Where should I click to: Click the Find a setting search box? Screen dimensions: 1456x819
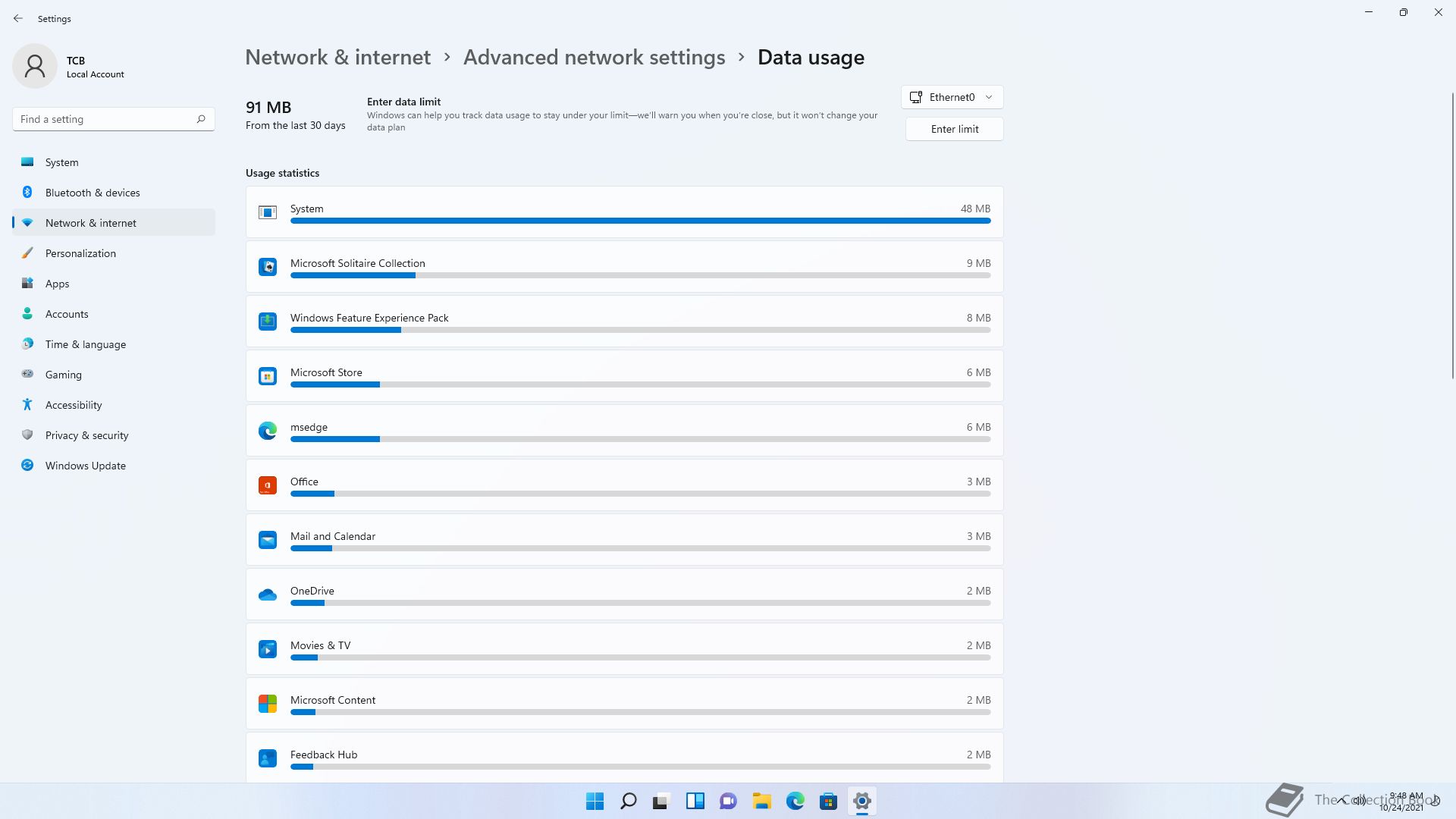[114, 119]
